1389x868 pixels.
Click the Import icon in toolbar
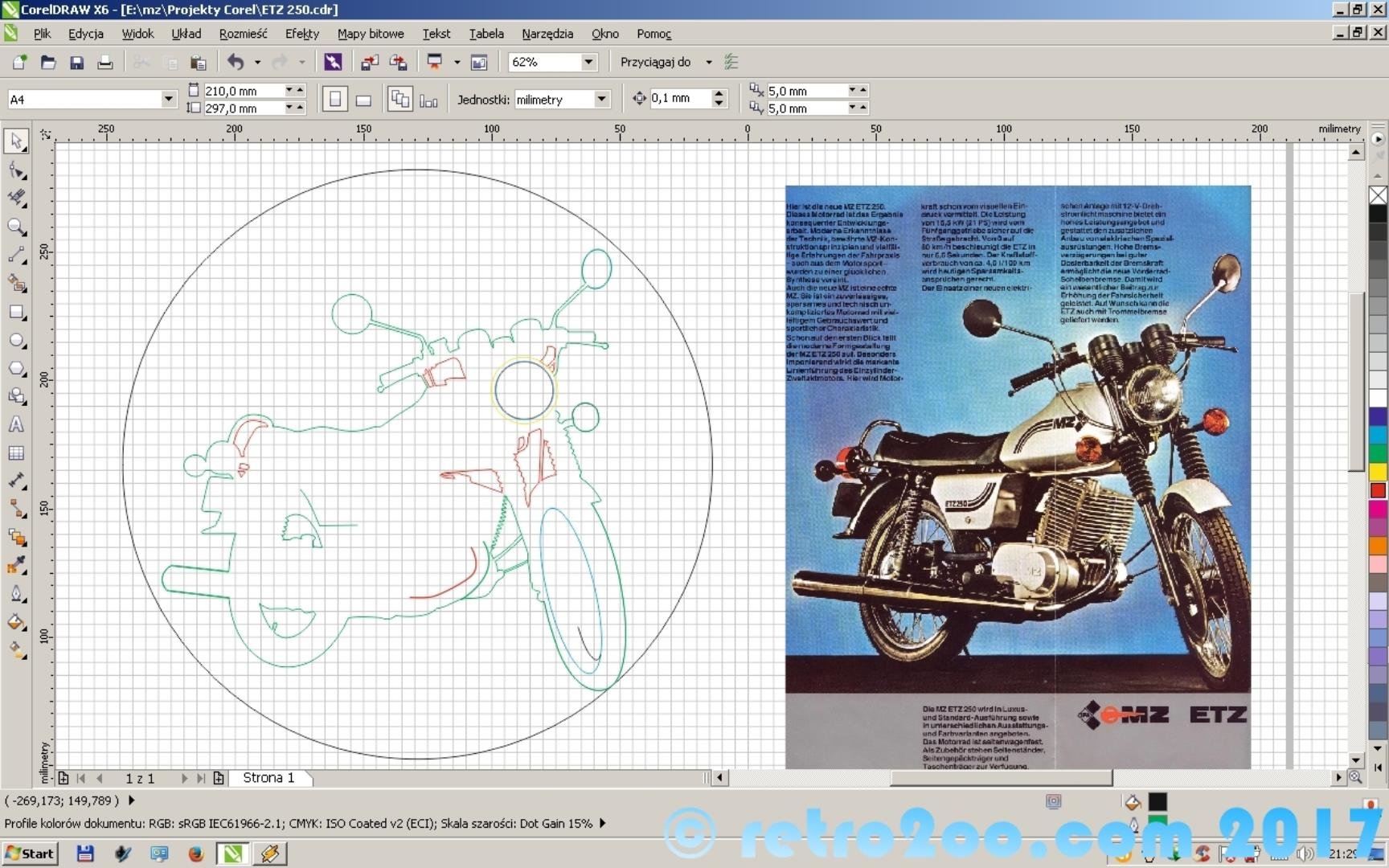tap(369, 62)
